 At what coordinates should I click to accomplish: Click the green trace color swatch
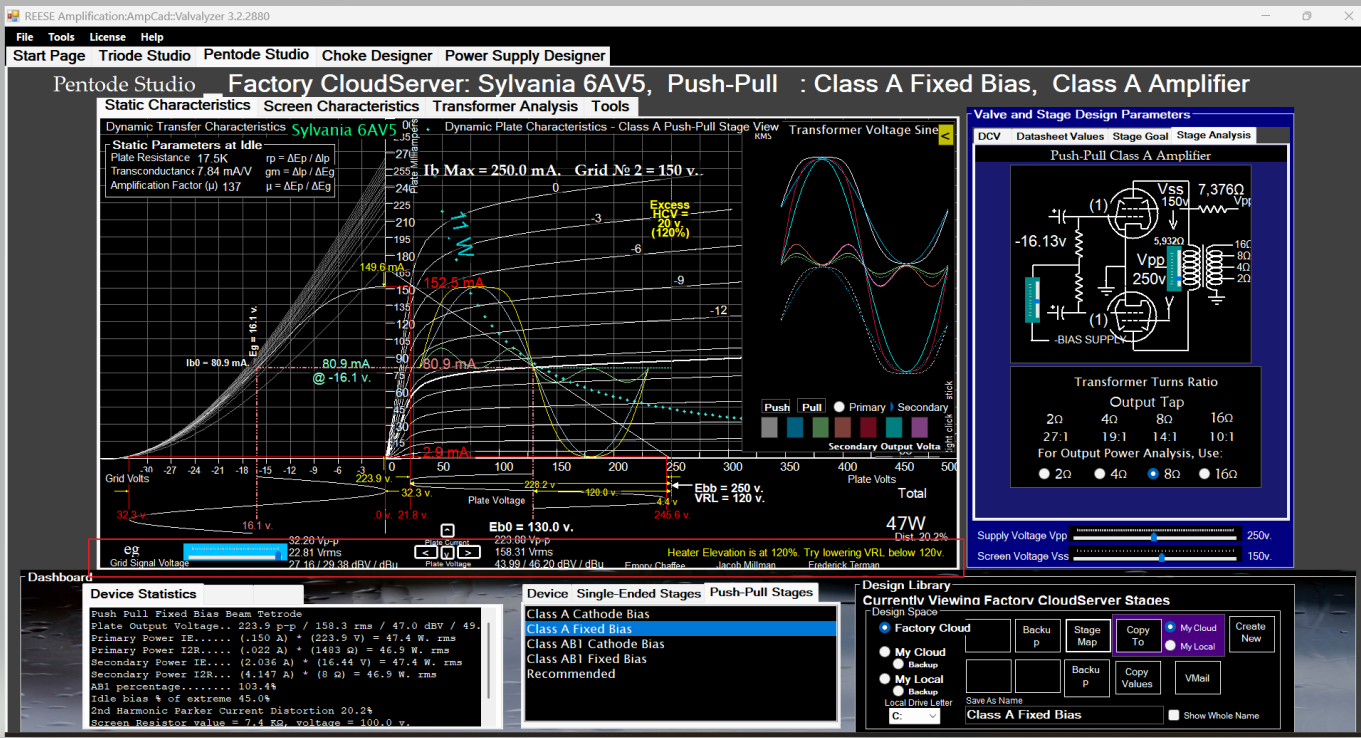coord(820,427)
